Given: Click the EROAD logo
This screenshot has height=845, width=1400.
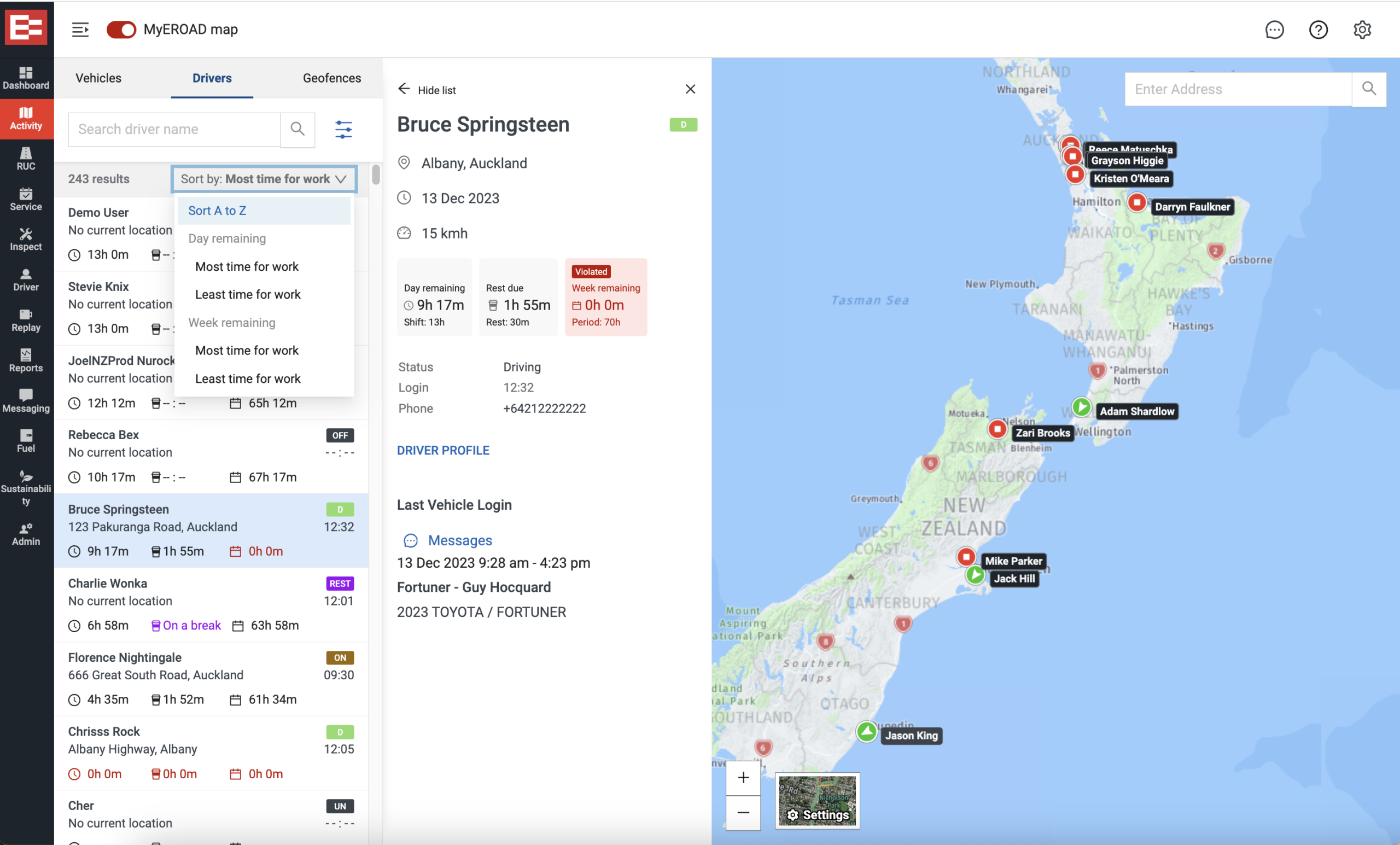Looking at the screenshot, I should pos(26,27).
